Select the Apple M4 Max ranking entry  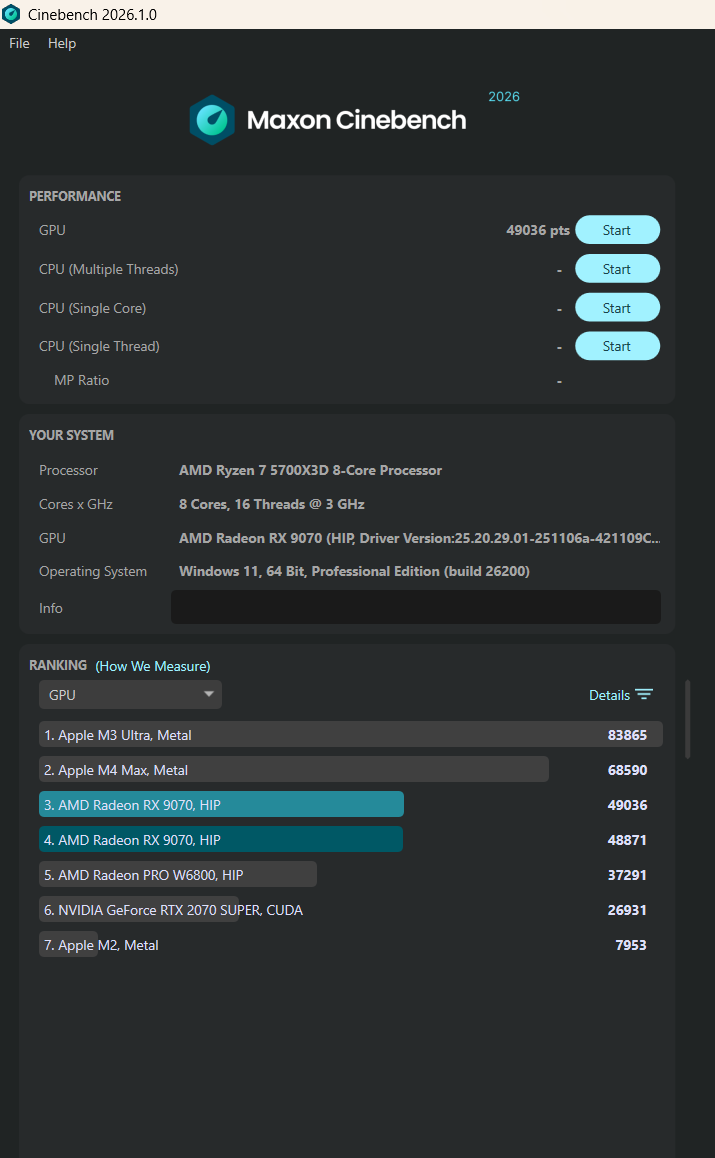[x=293, y=770]
